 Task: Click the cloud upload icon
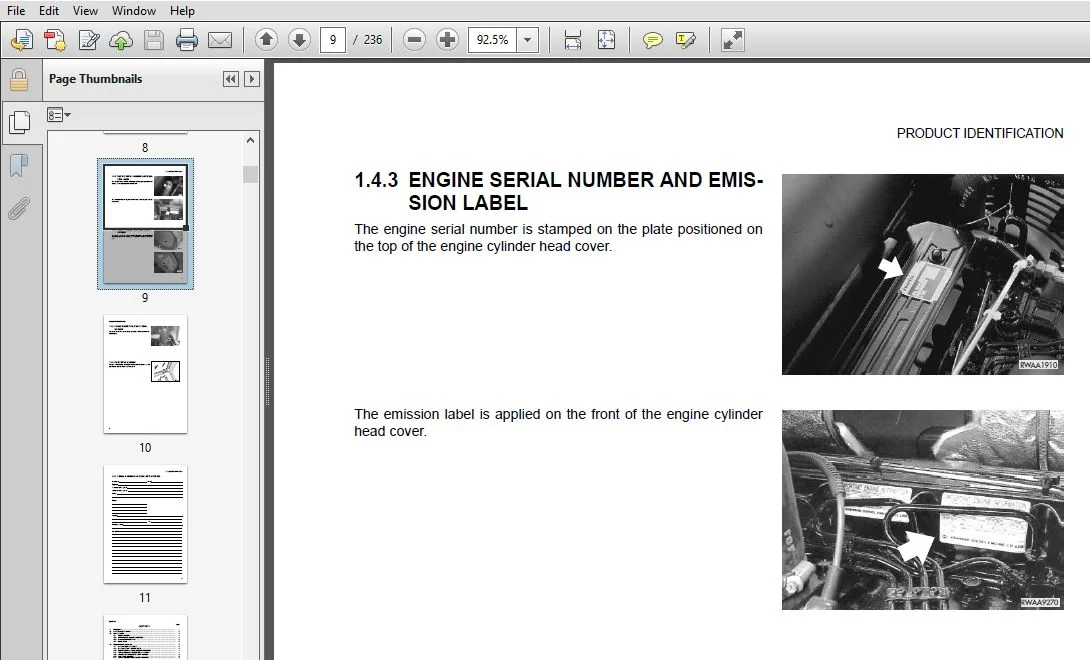(x=121, y=40)
